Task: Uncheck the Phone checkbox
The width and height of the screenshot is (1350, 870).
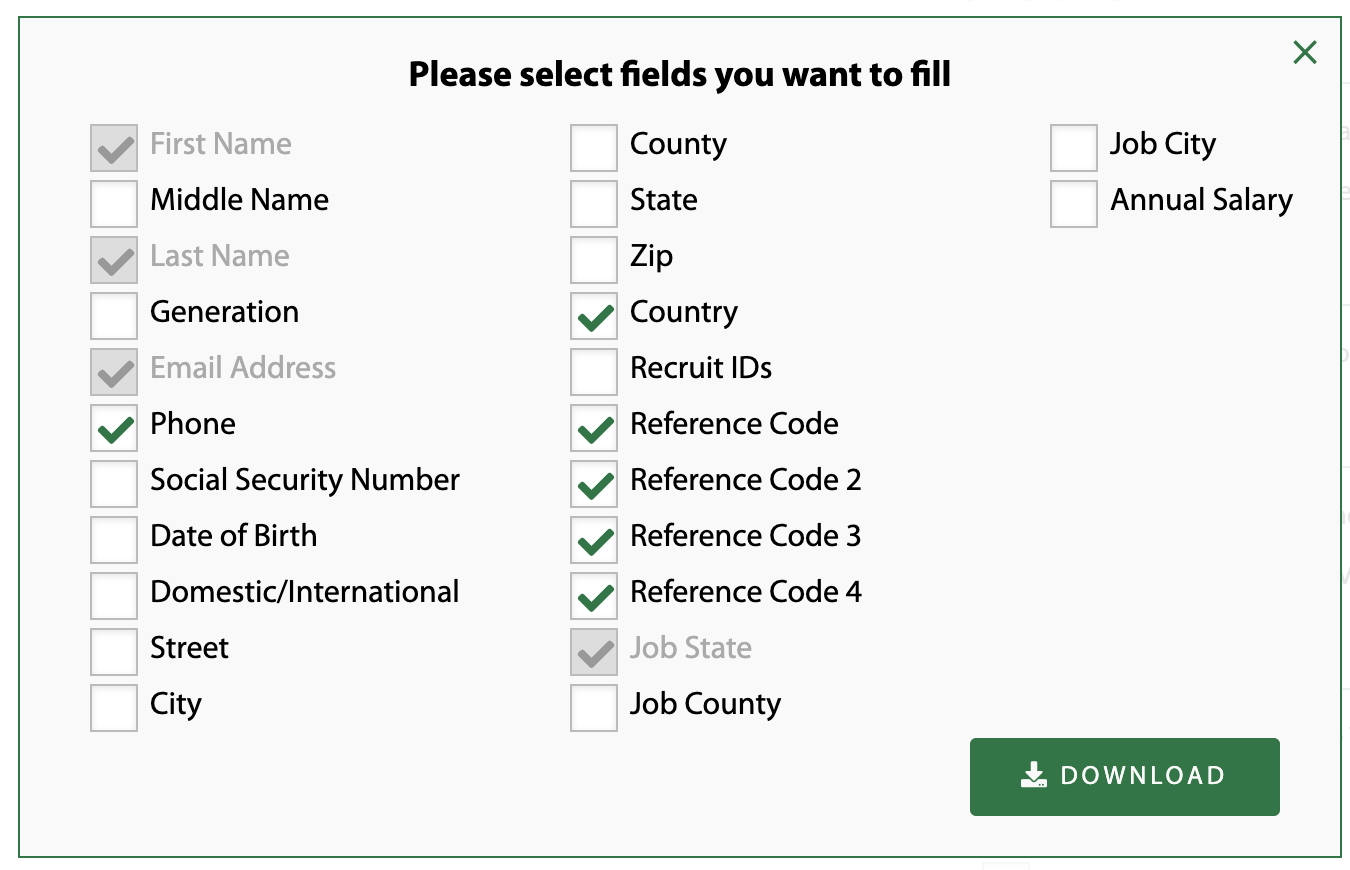Action: [114, 428]
